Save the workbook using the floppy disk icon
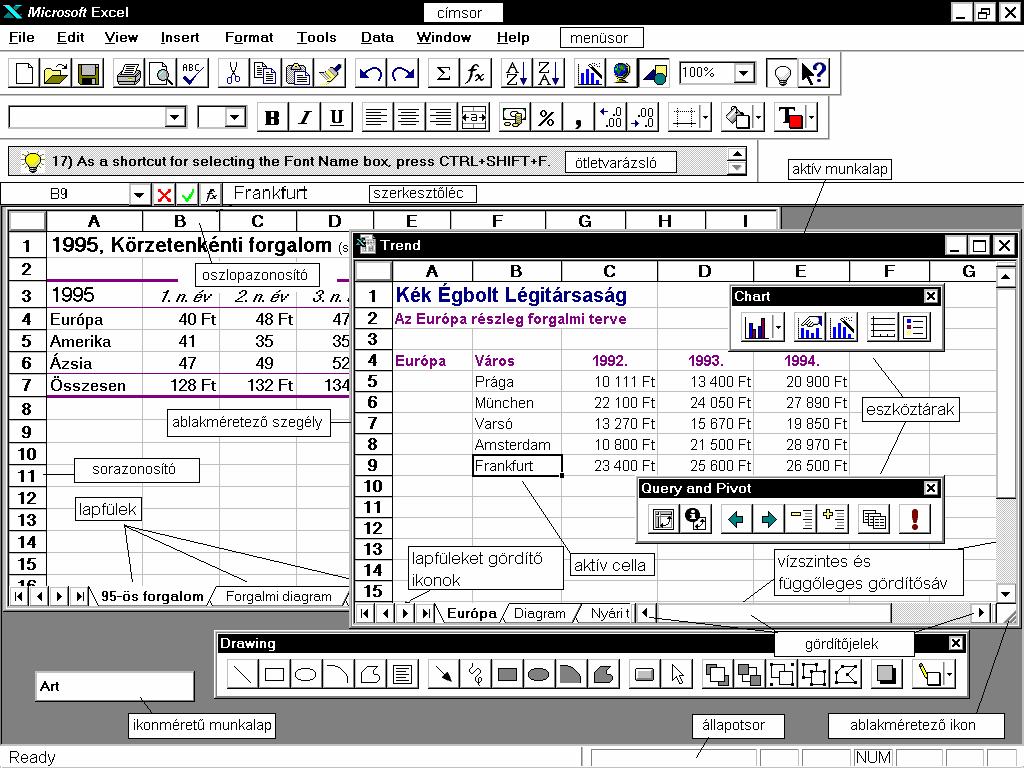The image size is (1024, 768). coord(88,73)
